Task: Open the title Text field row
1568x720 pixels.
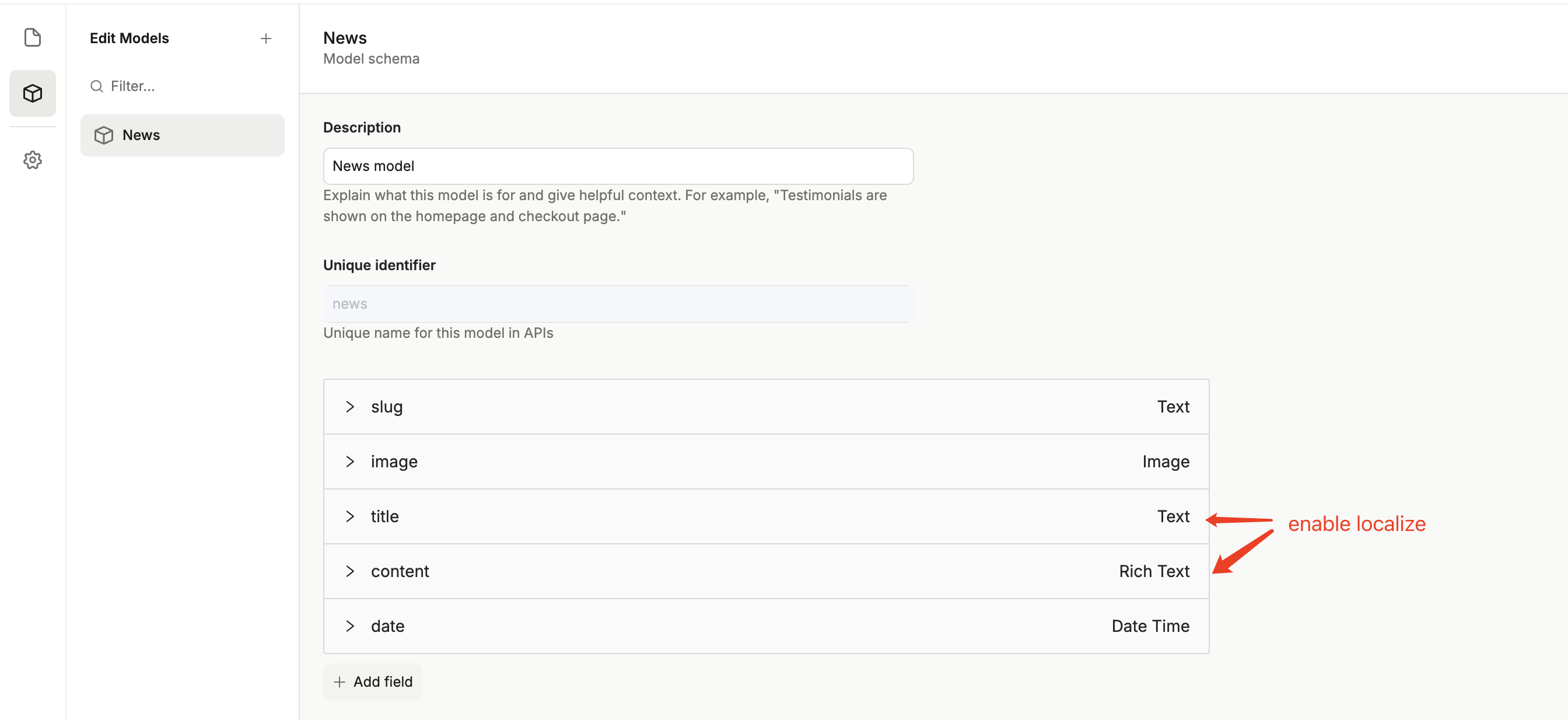Action: pyautogui.click(x=766, y=516)
